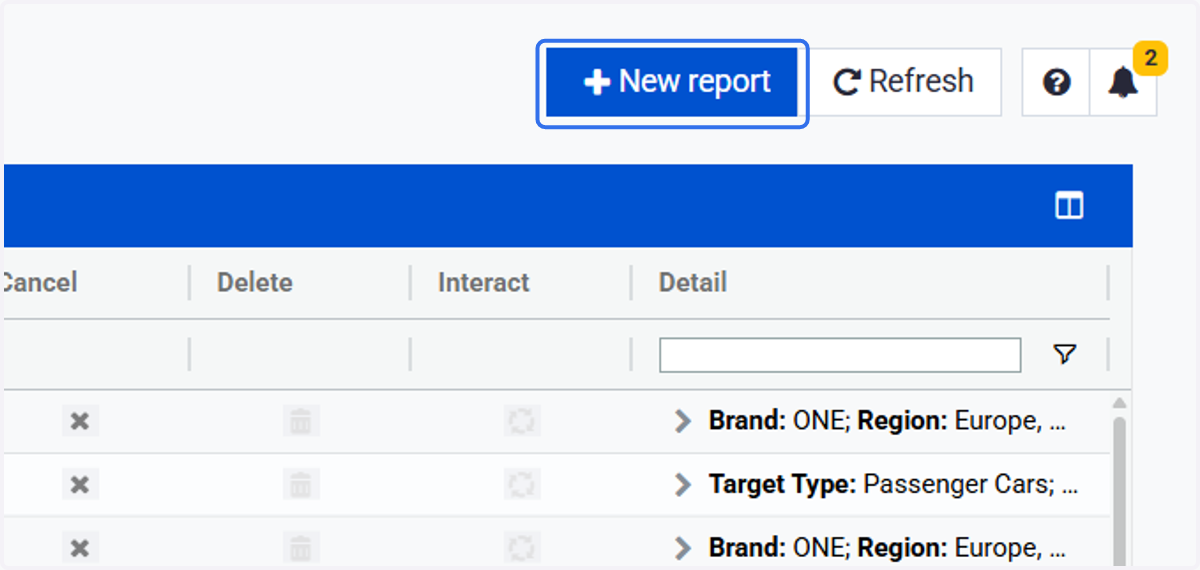
Task: Sort by the Detail column header
Action: click(693, 283)
